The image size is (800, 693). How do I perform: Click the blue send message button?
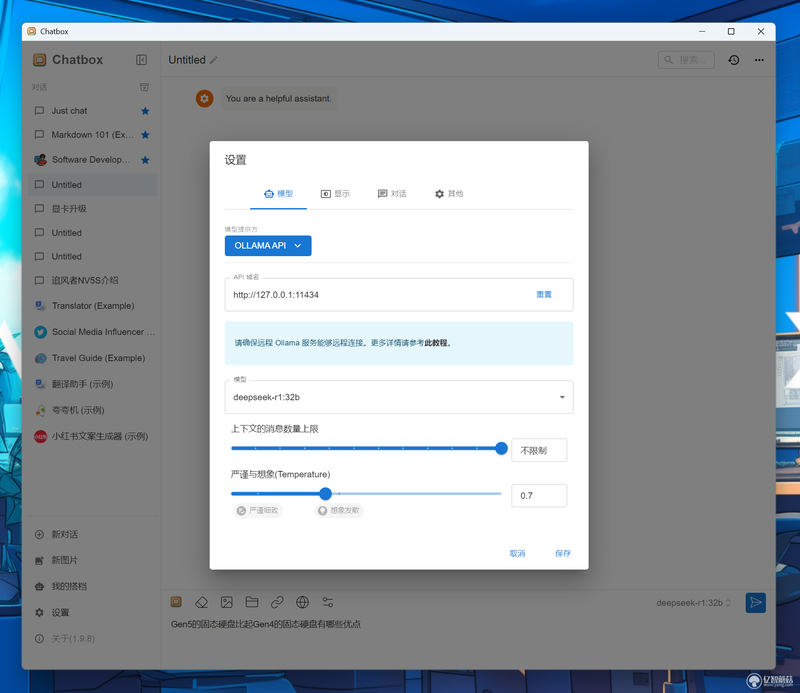pyautogui.click(x=756, y=603)
